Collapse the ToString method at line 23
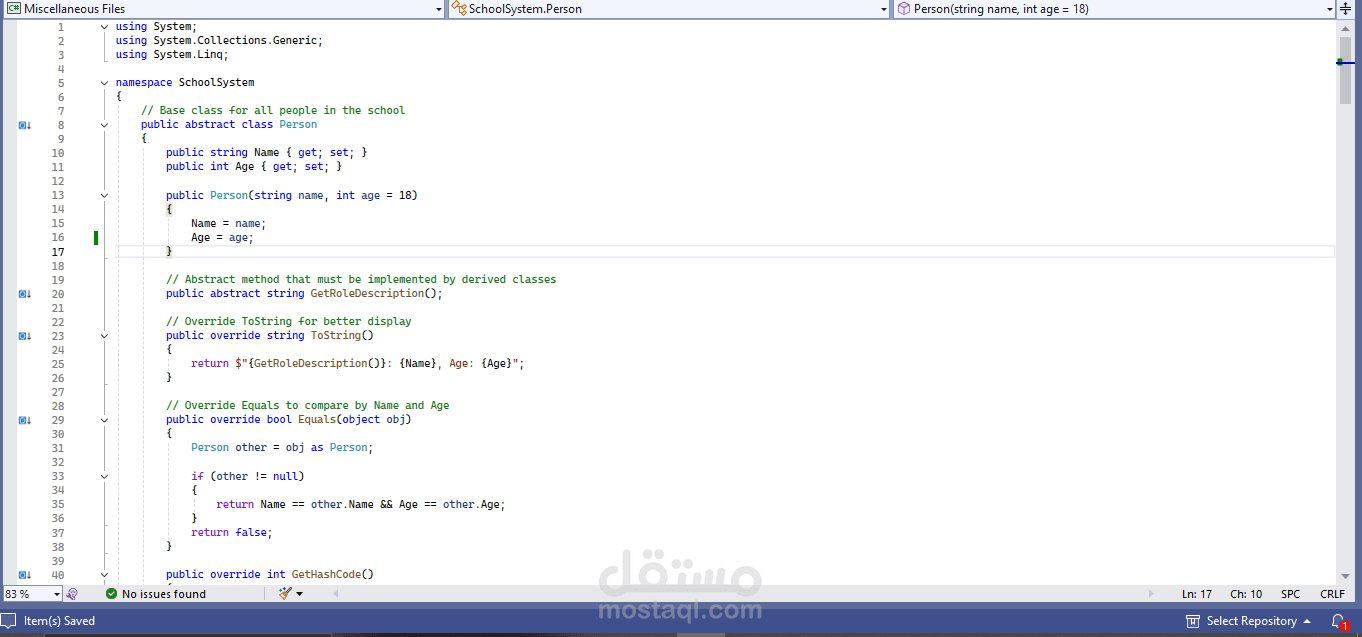1362x637 pixels. click(x=105, y=336)
